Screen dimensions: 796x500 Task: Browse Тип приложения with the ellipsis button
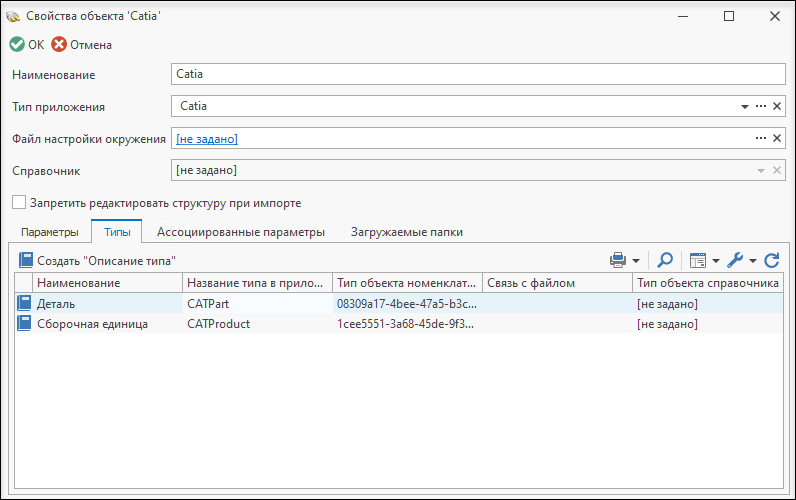pyautogui.click(x=760, y=106)
